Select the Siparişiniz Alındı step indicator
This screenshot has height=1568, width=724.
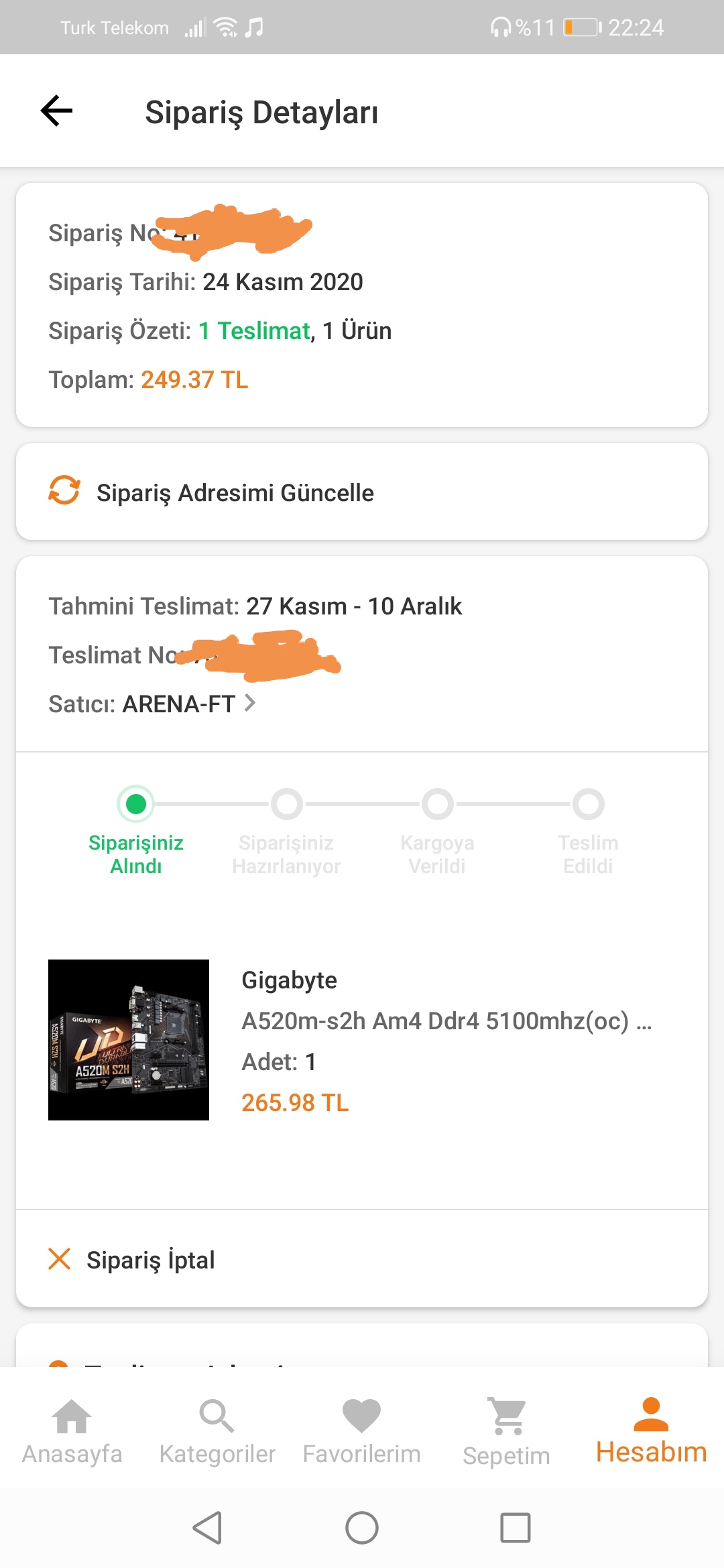[136, 803]
